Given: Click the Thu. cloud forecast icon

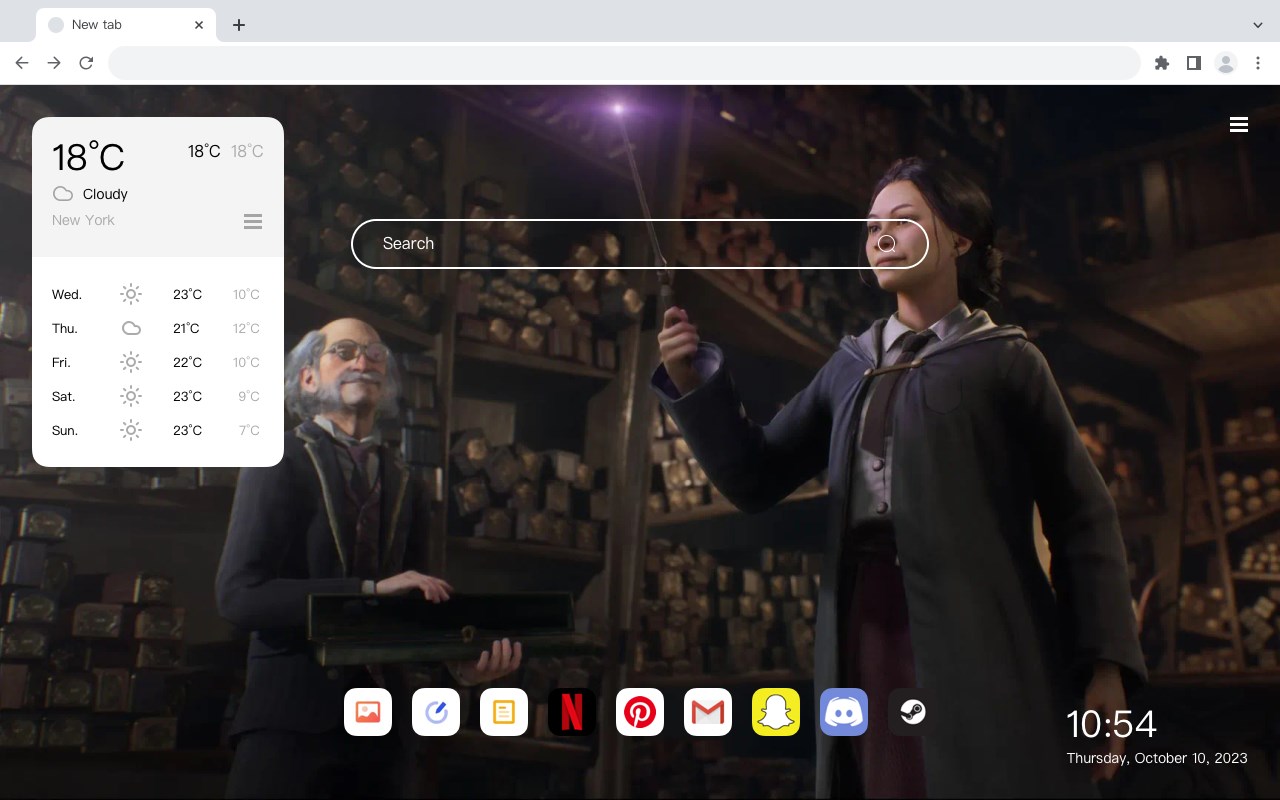Looking at the screenshot, I should point(131,328).
